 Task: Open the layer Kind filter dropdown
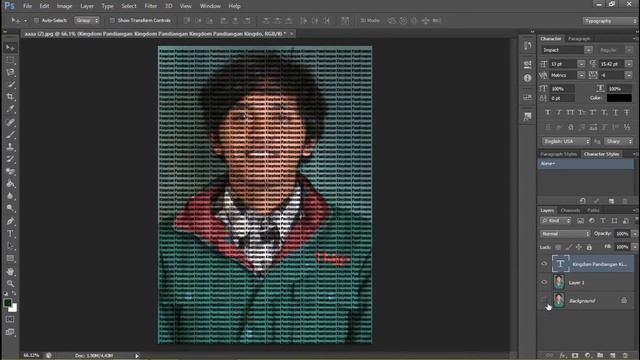556,221
